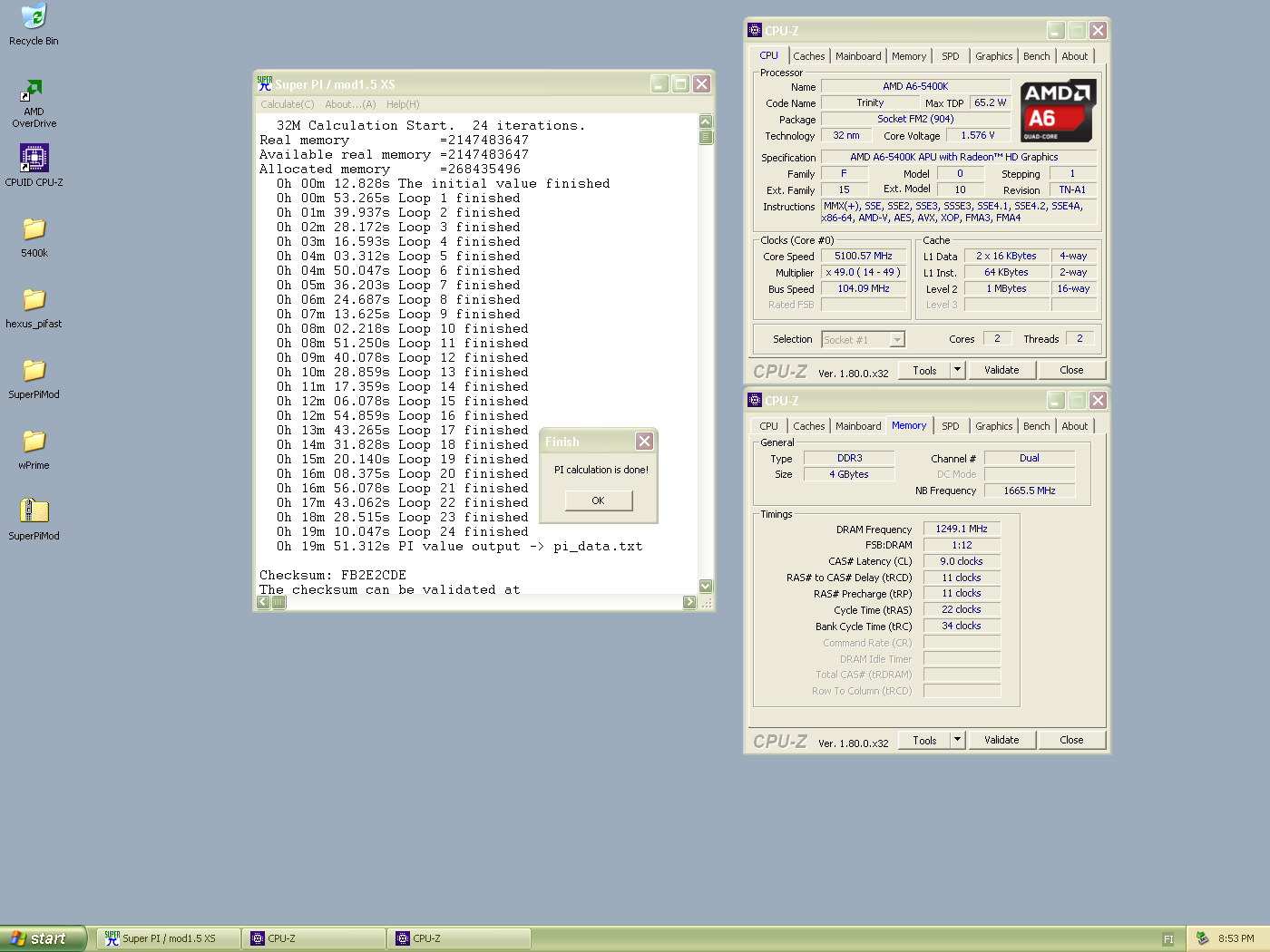The height and width of the screenshot is (952, 1270).
Task: Open the Recycle Bin desktop icon
Action: 34,16
